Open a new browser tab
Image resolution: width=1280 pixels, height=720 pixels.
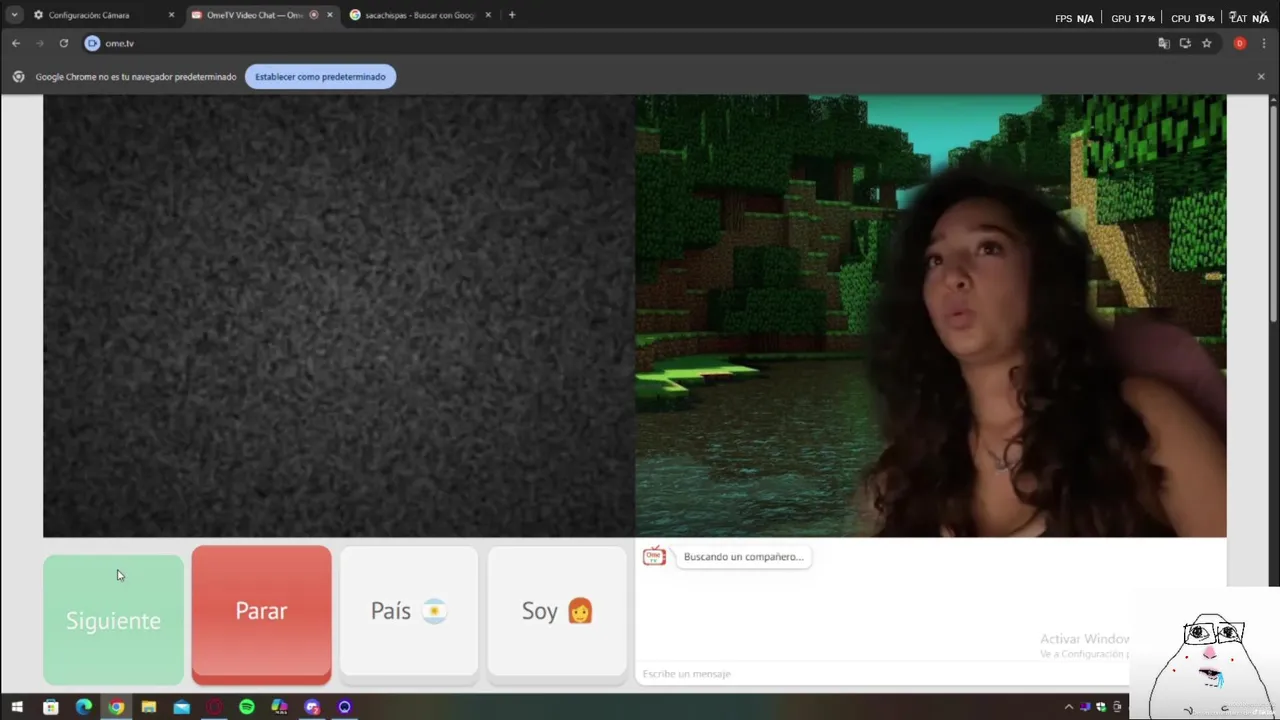click(x=512, y=15)
